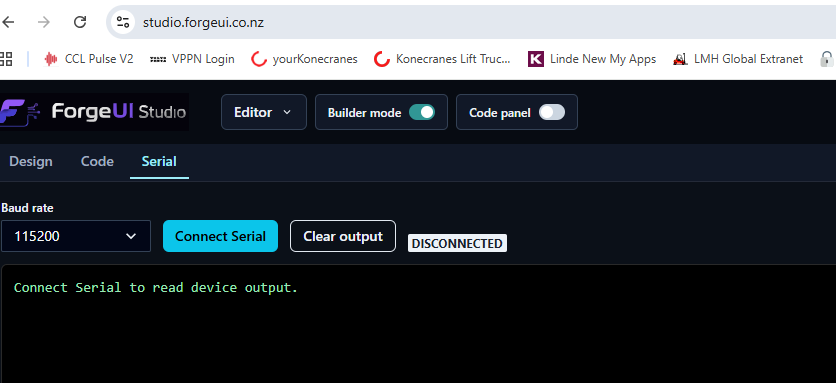
Task: Toggle Builder mode switch off
Action: tap(422, 112)
